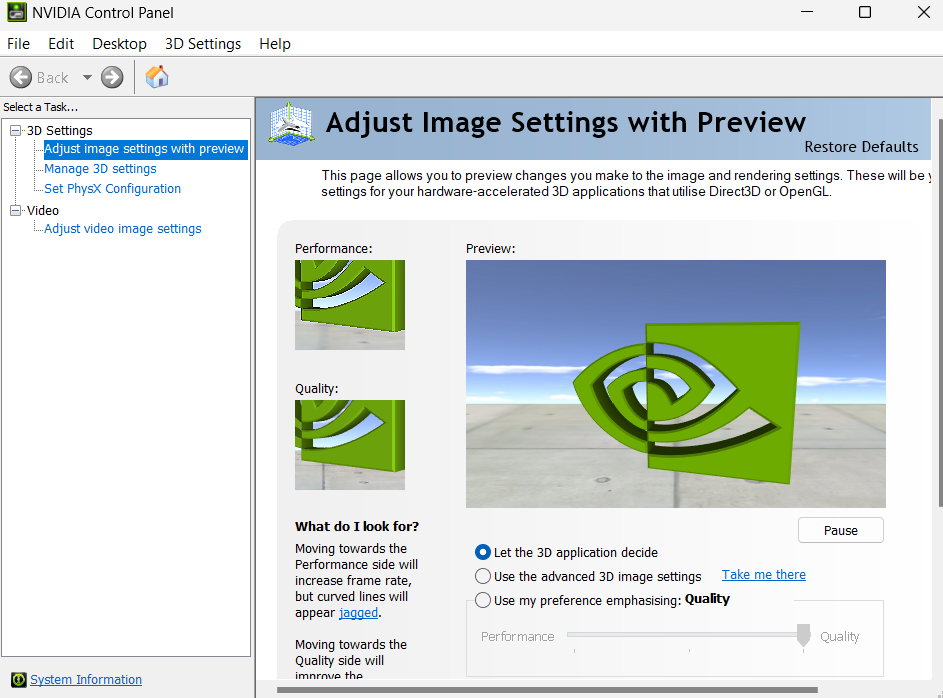Open the Desktop menu
The image size is (943, 698).
tap(119, 44)
